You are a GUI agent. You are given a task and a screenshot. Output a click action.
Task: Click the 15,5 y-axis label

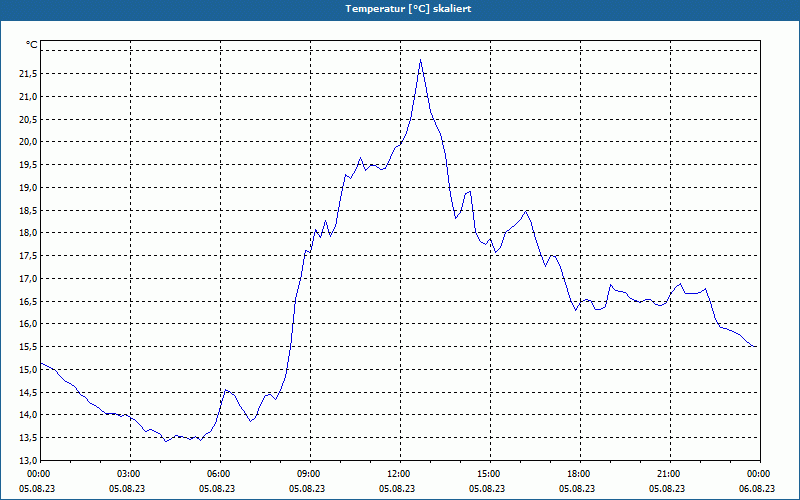pos(28,347)
